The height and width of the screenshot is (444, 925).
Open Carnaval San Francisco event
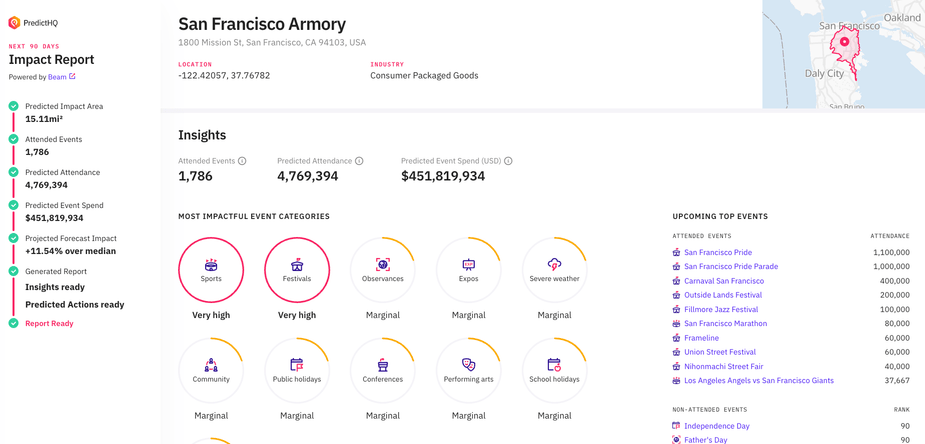pos(724,281)
